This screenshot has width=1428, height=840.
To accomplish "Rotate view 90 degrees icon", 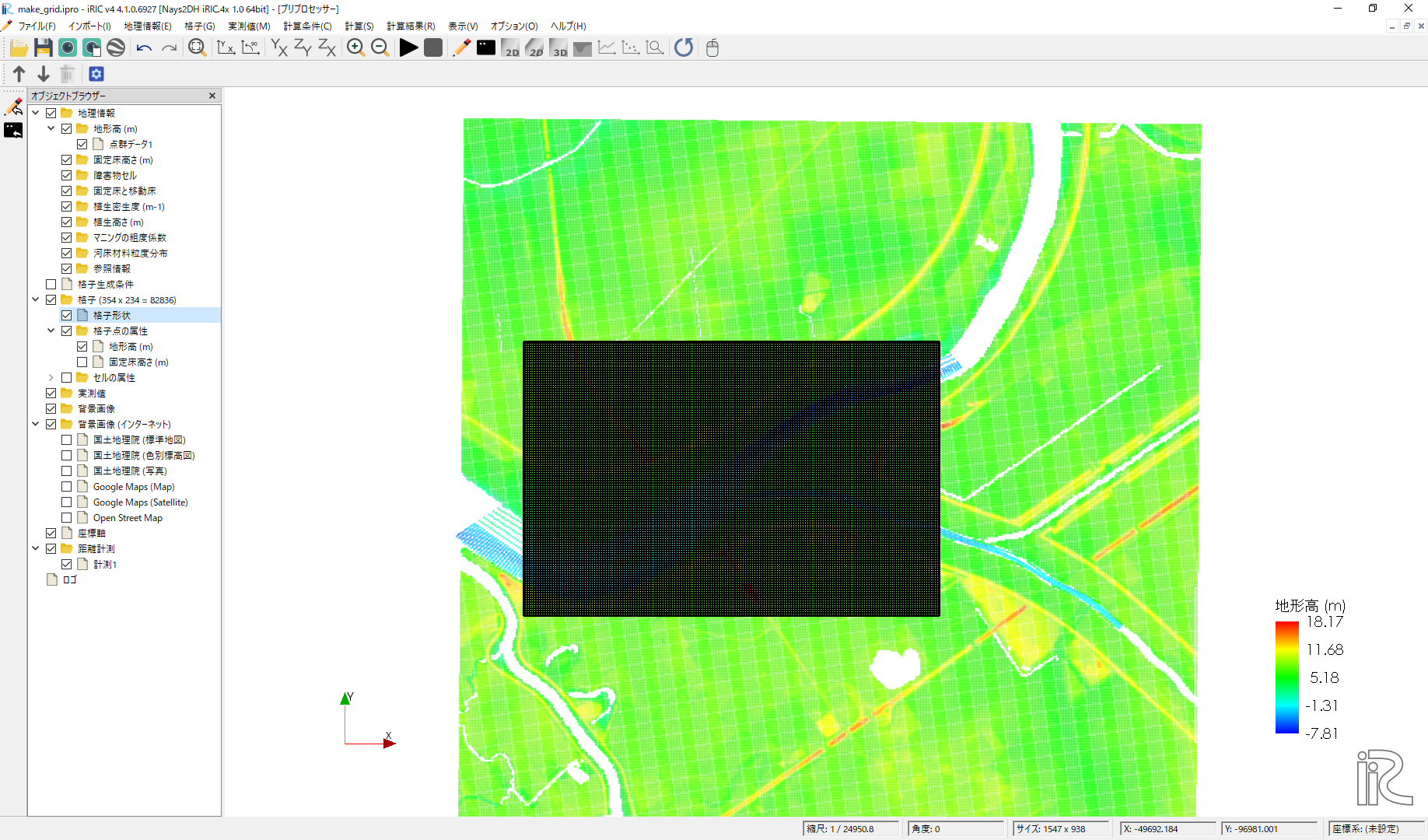I will tap(250, 48).
